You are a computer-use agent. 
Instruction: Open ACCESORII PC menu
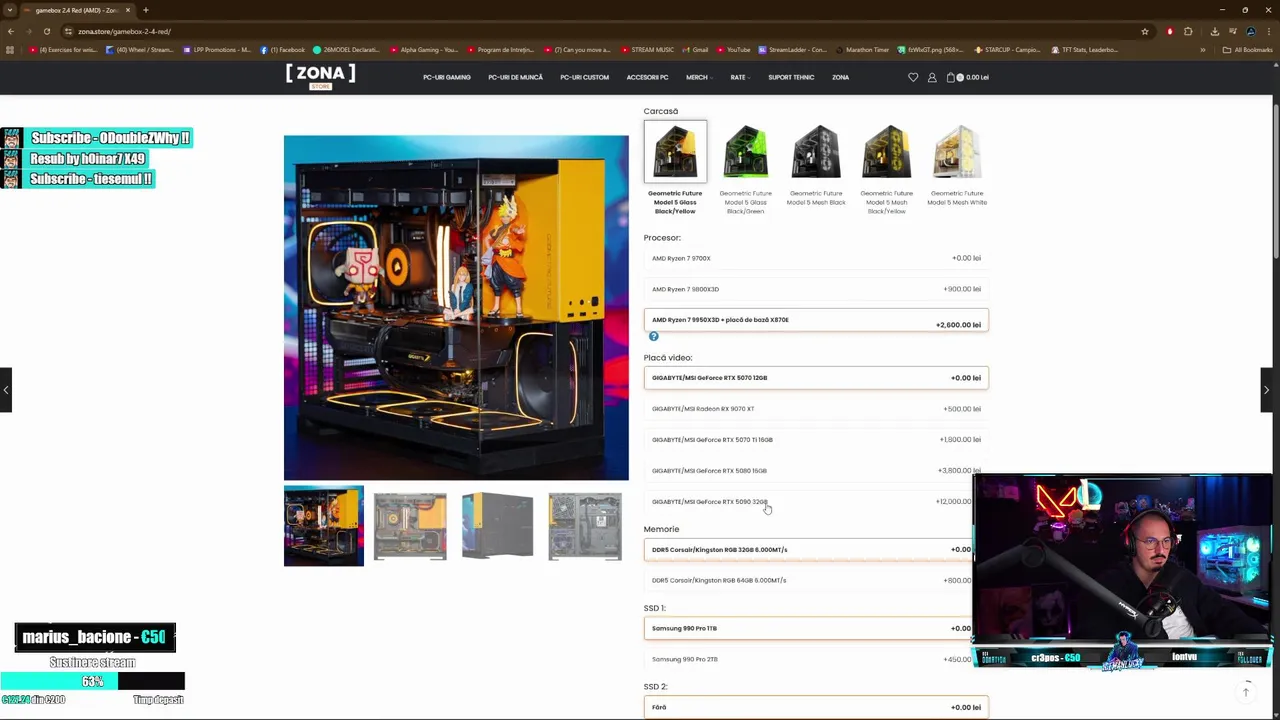coord(648,77)
